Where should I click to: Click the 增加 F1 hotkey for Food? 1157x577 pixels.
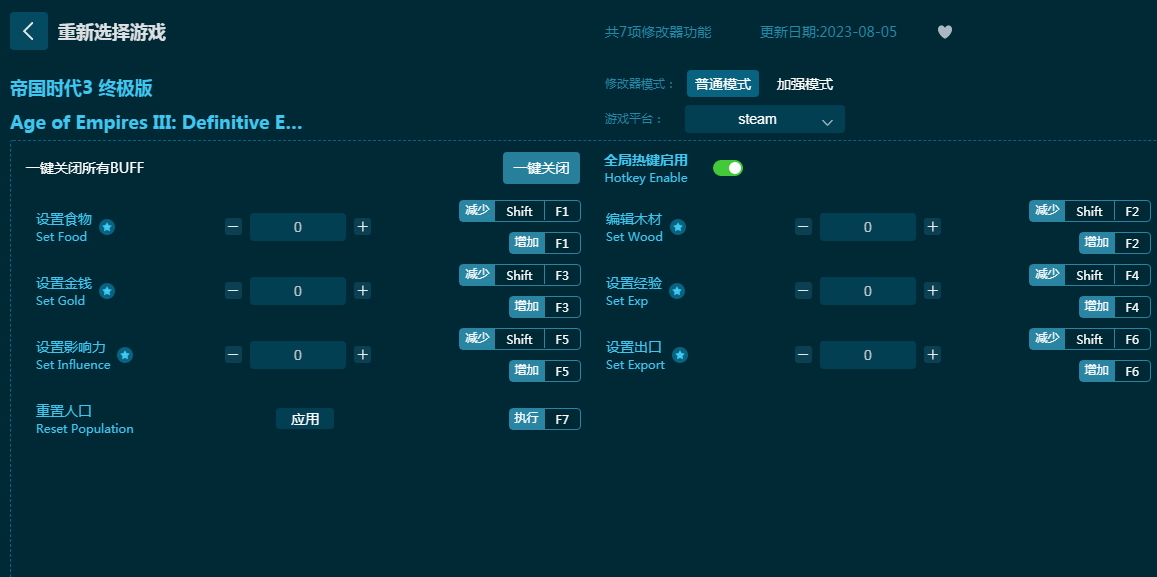(x=545, y=243)
